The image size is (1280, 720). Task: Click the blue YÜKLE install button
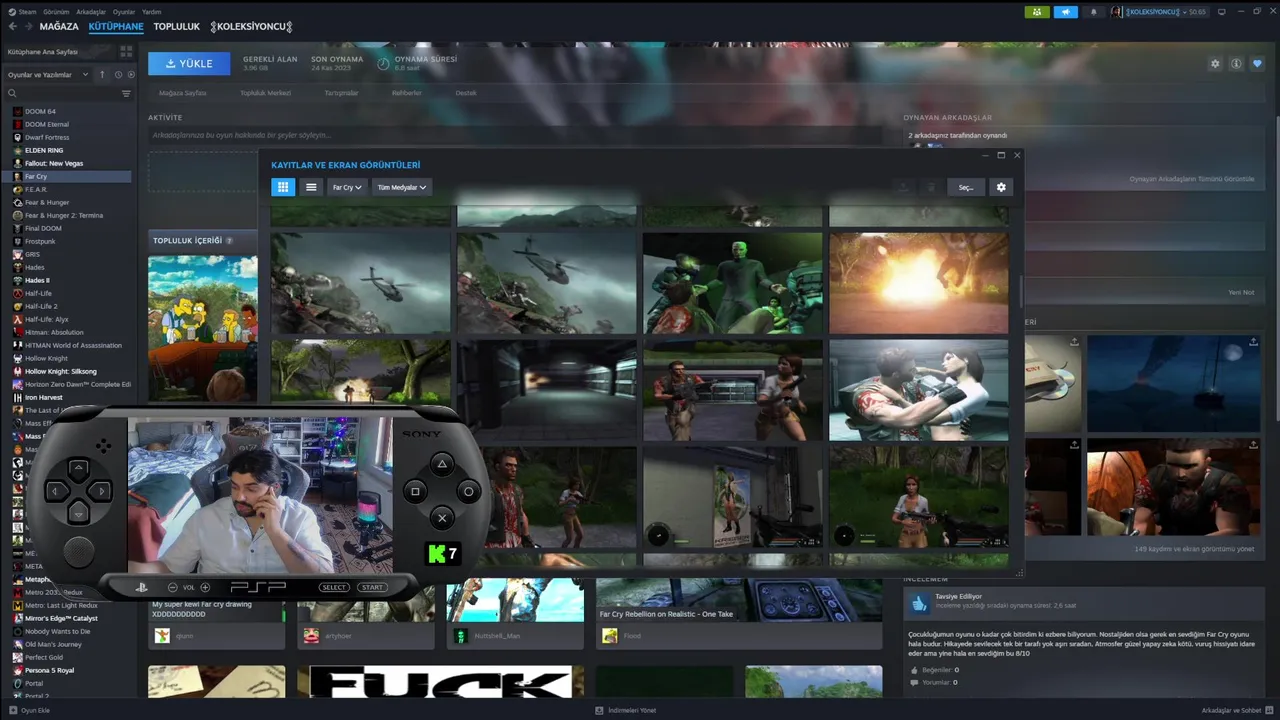(x=189, y=63)
